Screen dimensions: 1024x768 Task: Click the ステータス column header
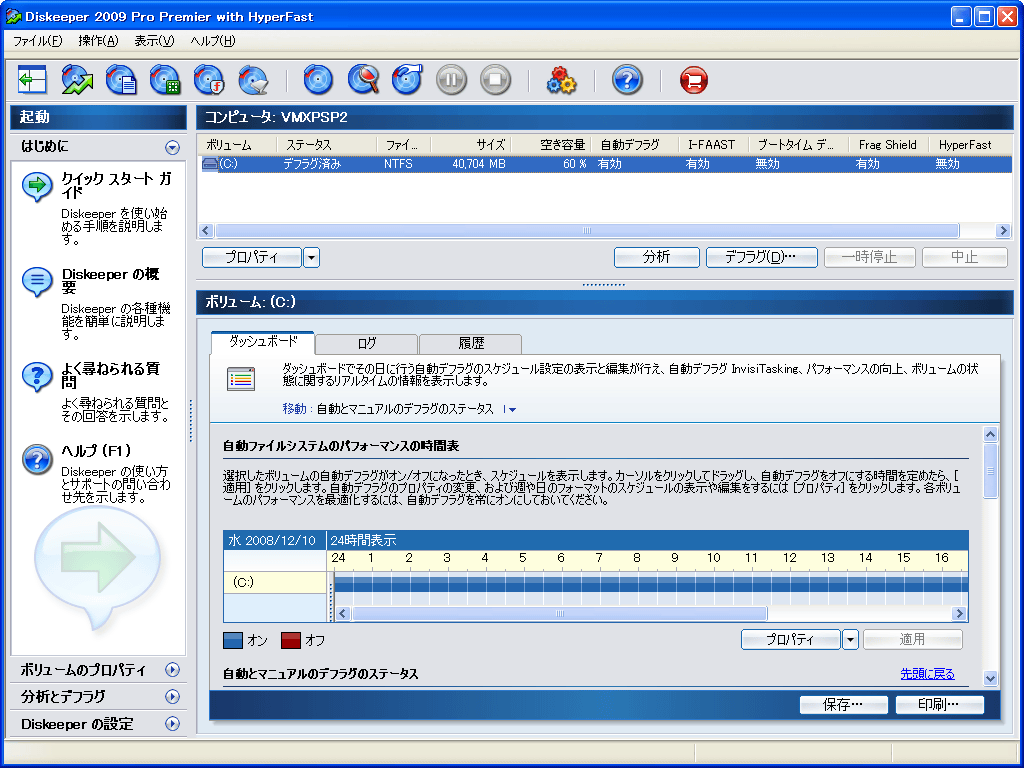(x=327, y=145)
